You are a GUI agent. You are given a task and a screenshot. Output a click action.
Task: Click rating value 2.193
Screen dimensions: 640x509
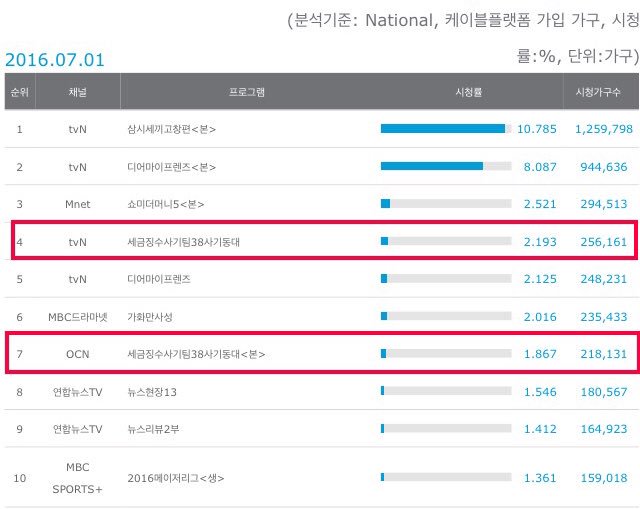tap(540, 242)
